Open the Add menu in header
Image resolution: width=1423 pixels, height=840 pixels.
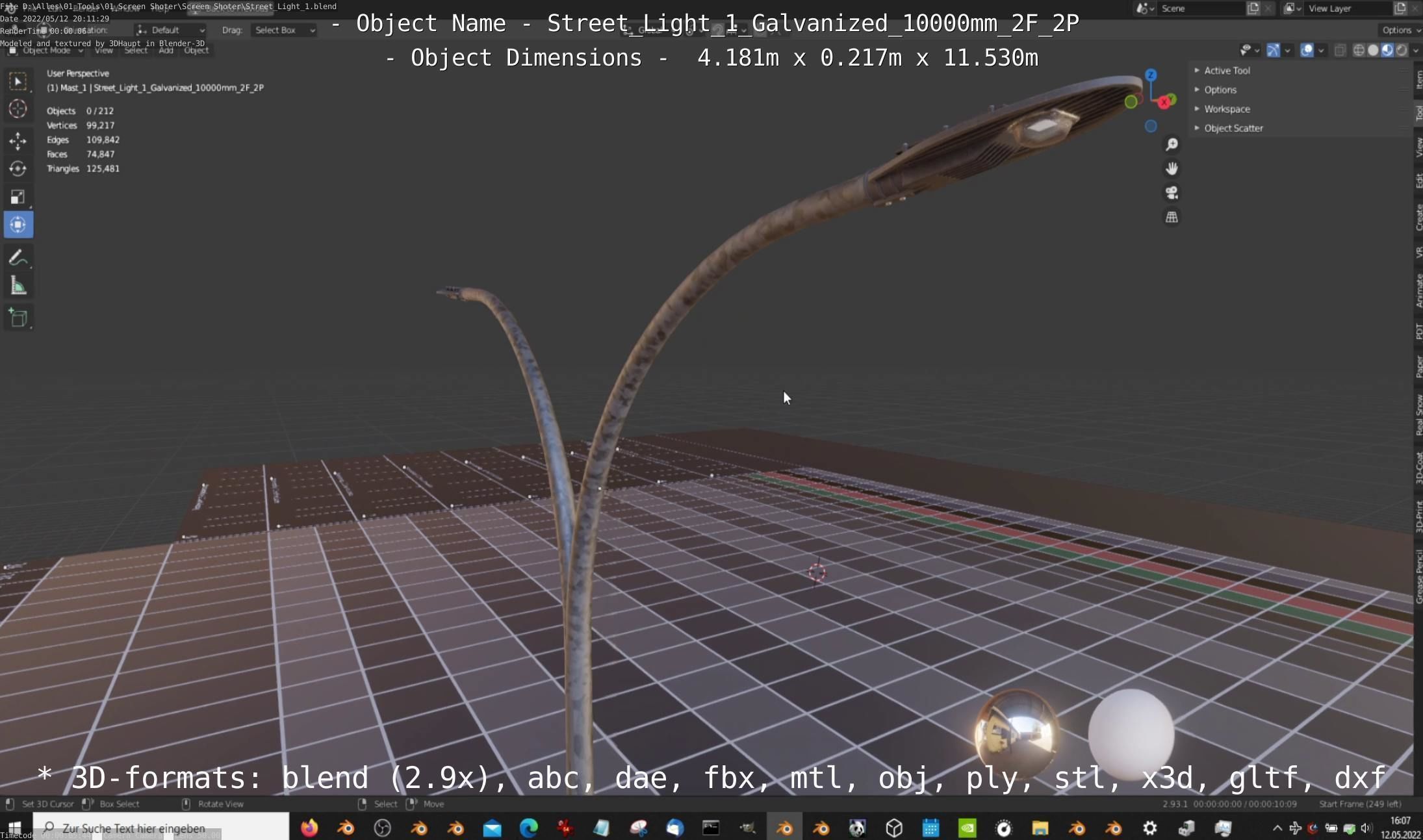pyautogui.click(x=166, y=50)
